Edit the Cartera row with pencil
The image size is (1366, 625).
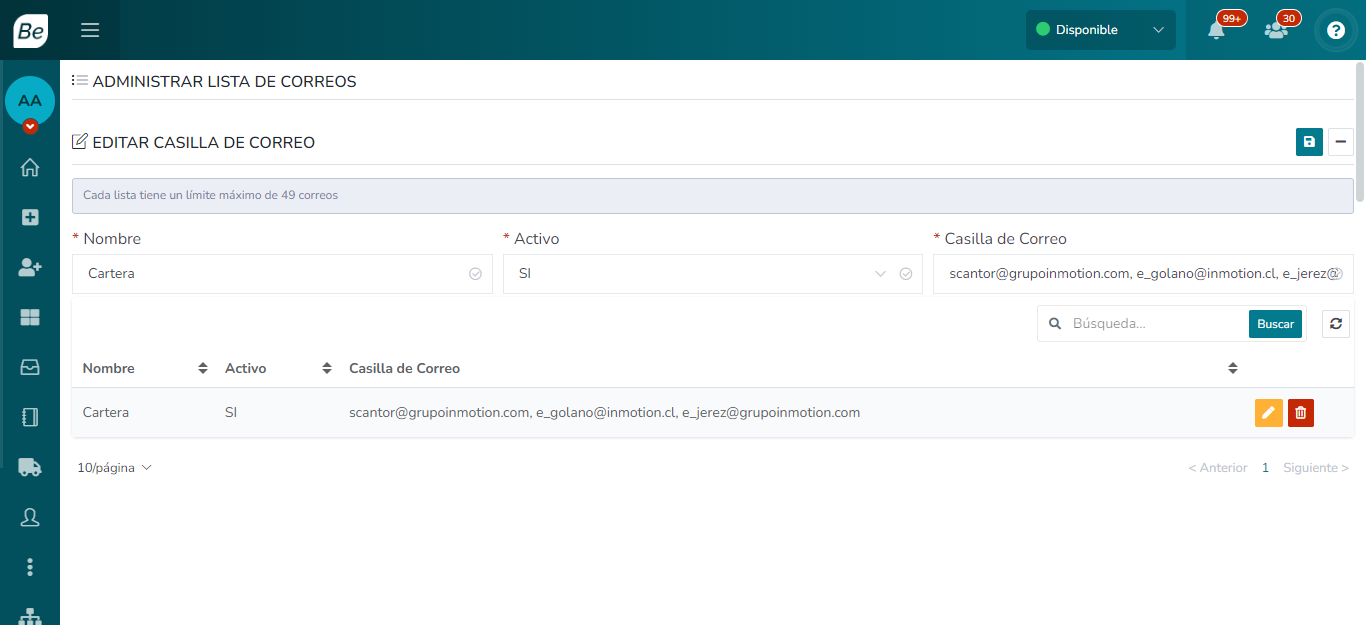coord(1268,413)
